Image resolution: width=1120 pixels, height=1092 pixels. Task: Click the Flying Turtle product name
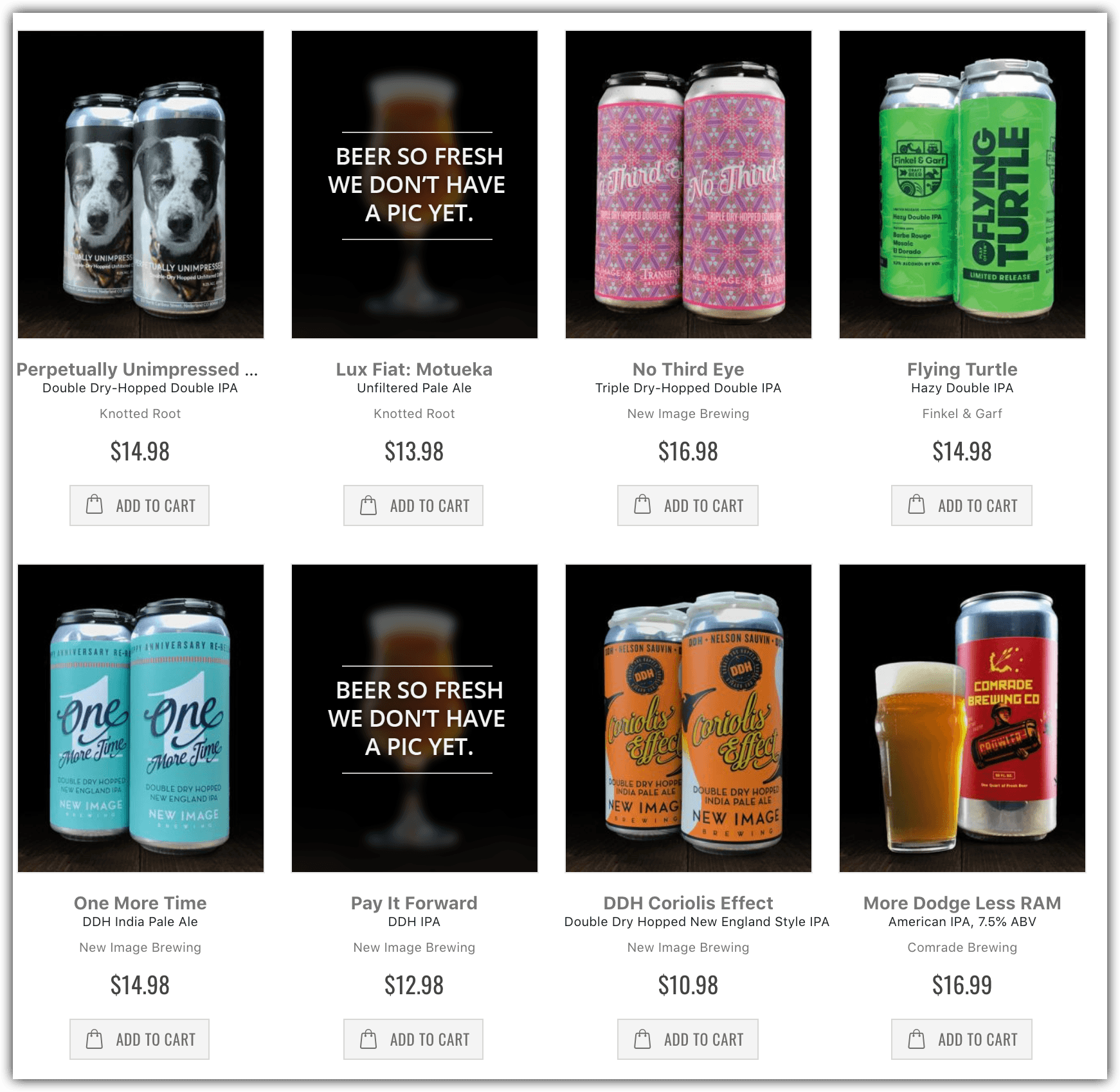[962, 369]
